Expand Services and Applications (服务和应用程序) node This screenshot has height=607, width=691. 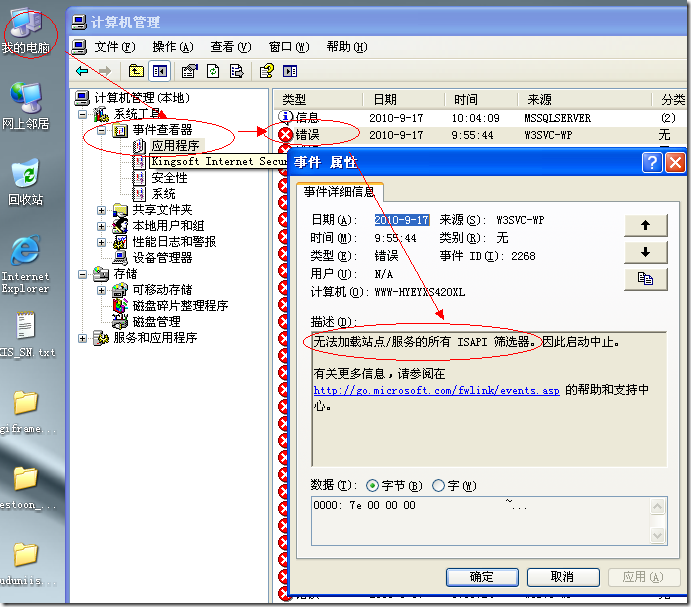82,338
